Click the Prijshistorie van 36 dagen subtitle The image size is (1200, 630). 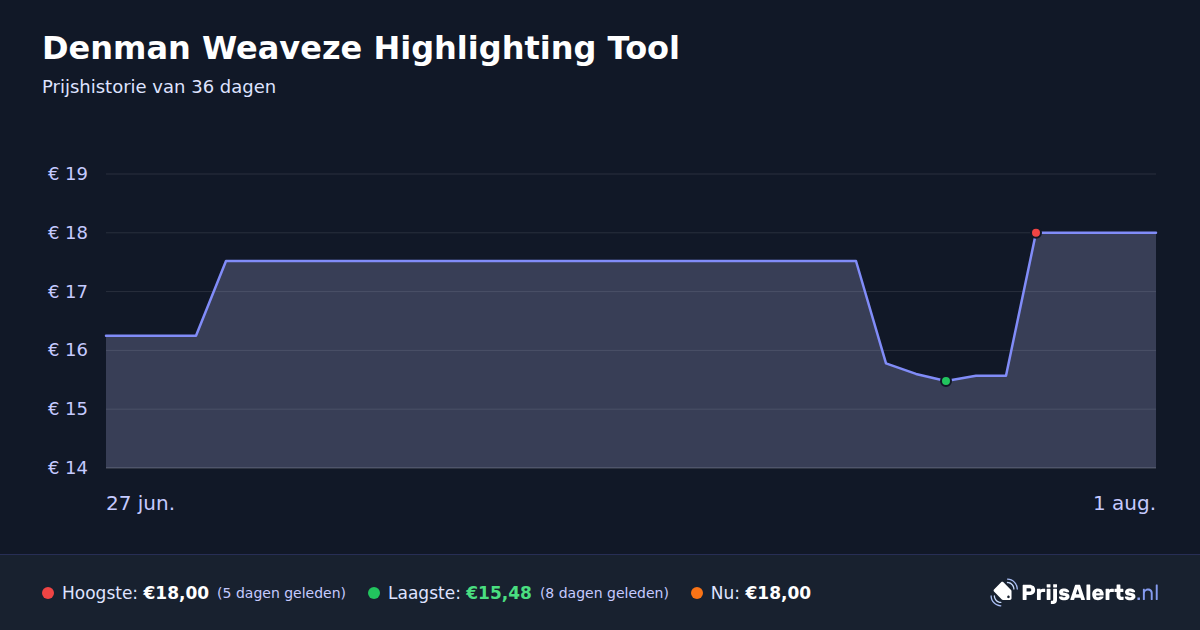pyautogui.click(x=159, y=87)
